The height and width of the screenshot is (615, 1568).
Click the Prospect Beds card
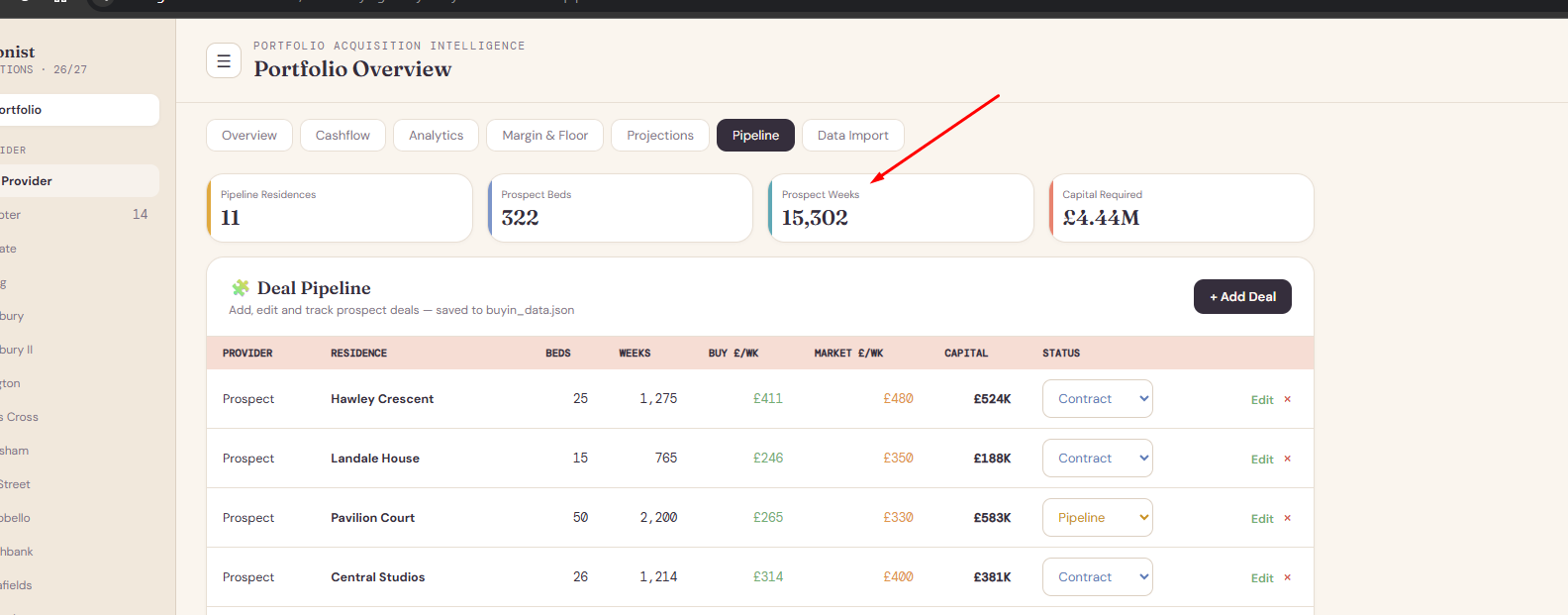coord(621,208)
